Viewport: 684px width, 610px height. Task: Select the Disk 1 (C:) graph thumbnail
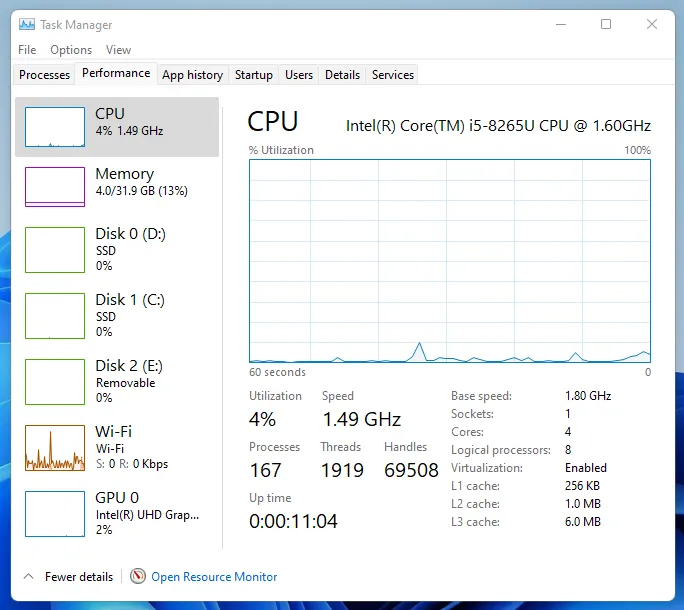pos(55,316)
